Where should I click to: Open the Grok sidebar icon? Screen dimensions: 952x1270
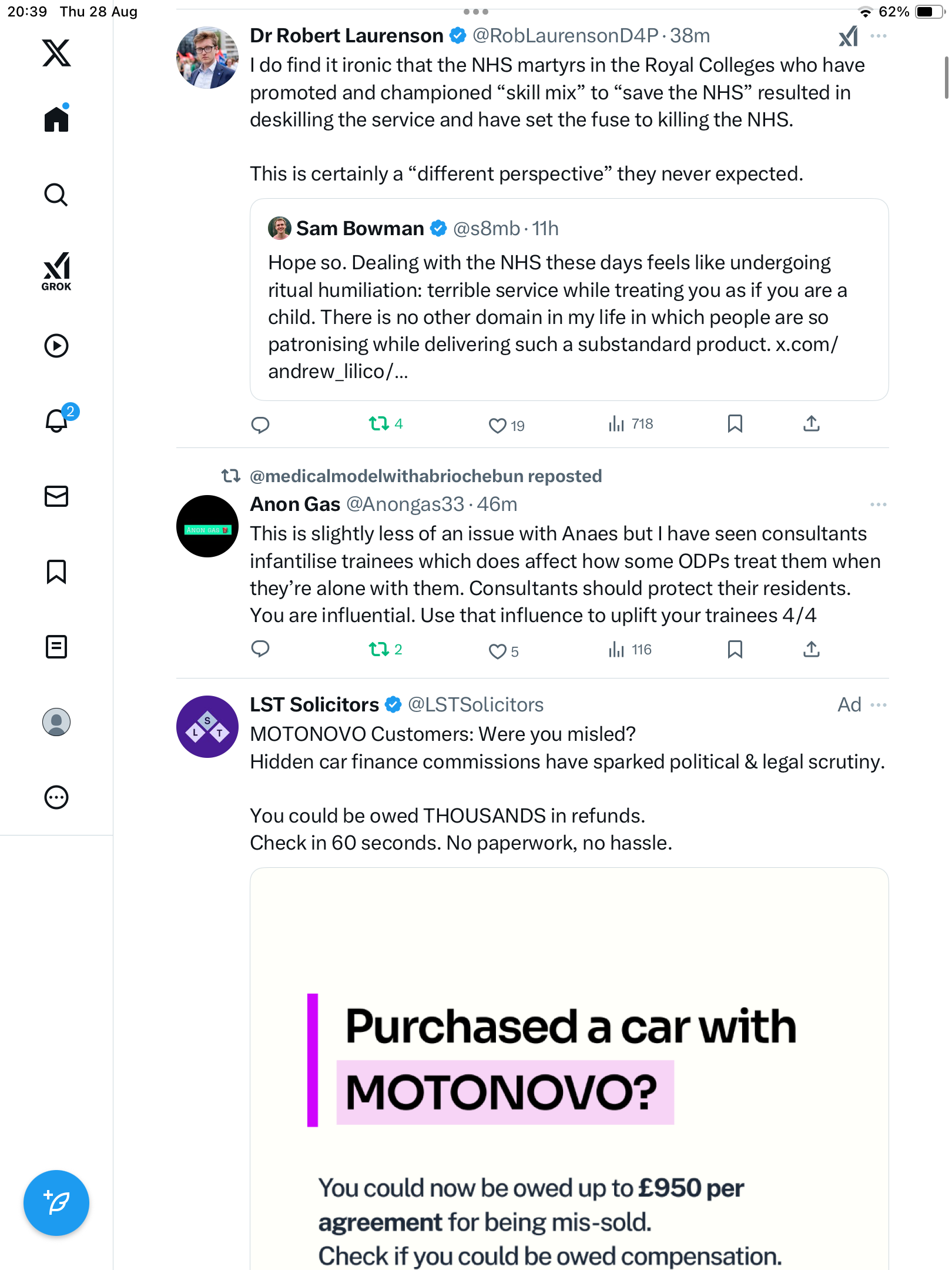pos(56,271)
